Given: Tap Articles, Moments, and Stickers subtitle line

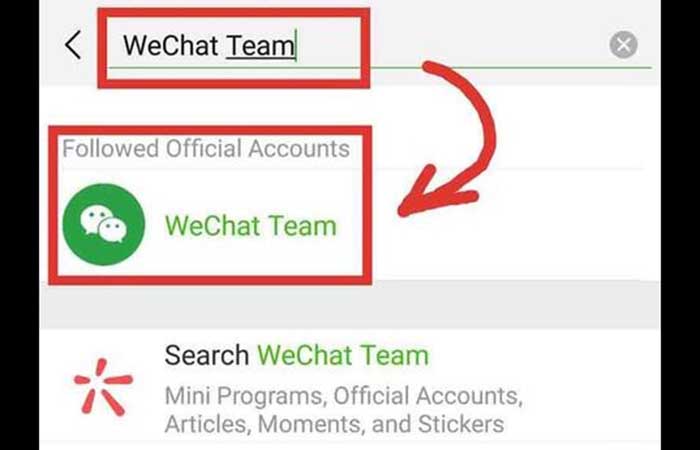Looking at the screenshot, I should pos(334,424).
